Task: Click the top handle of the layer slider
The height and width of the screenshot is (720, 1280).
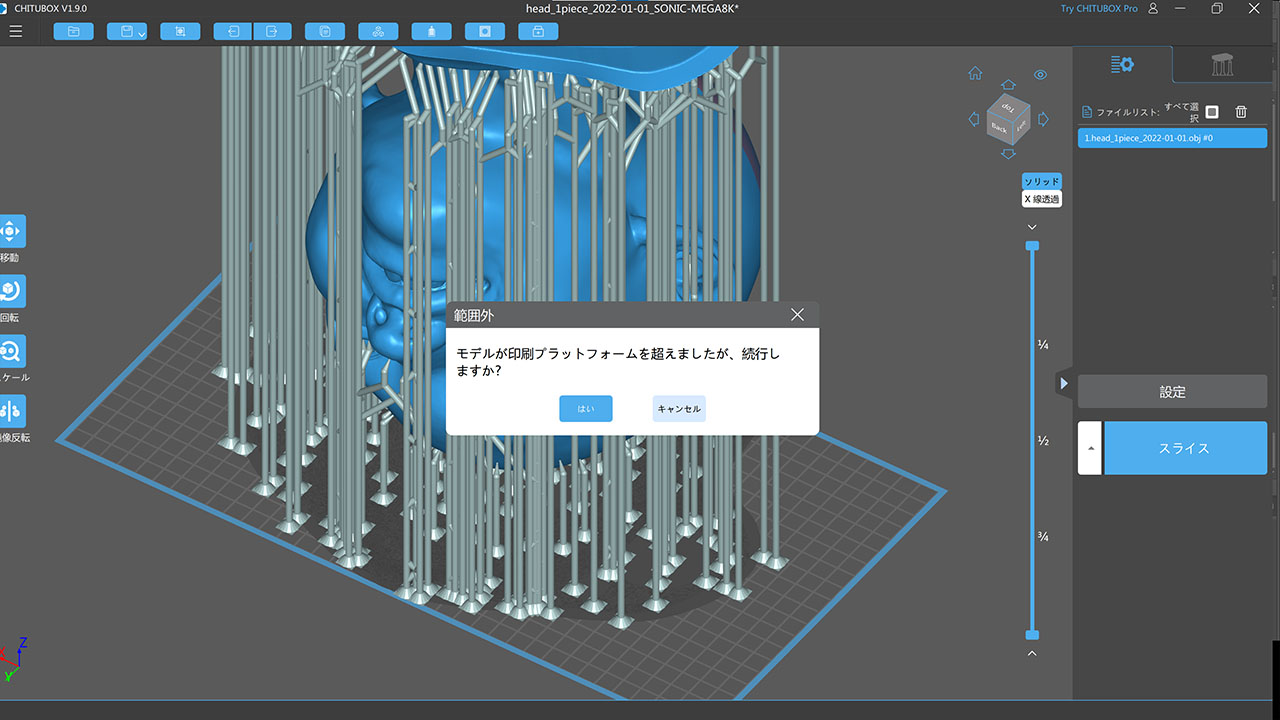Action: click(x=1032, y=245)
